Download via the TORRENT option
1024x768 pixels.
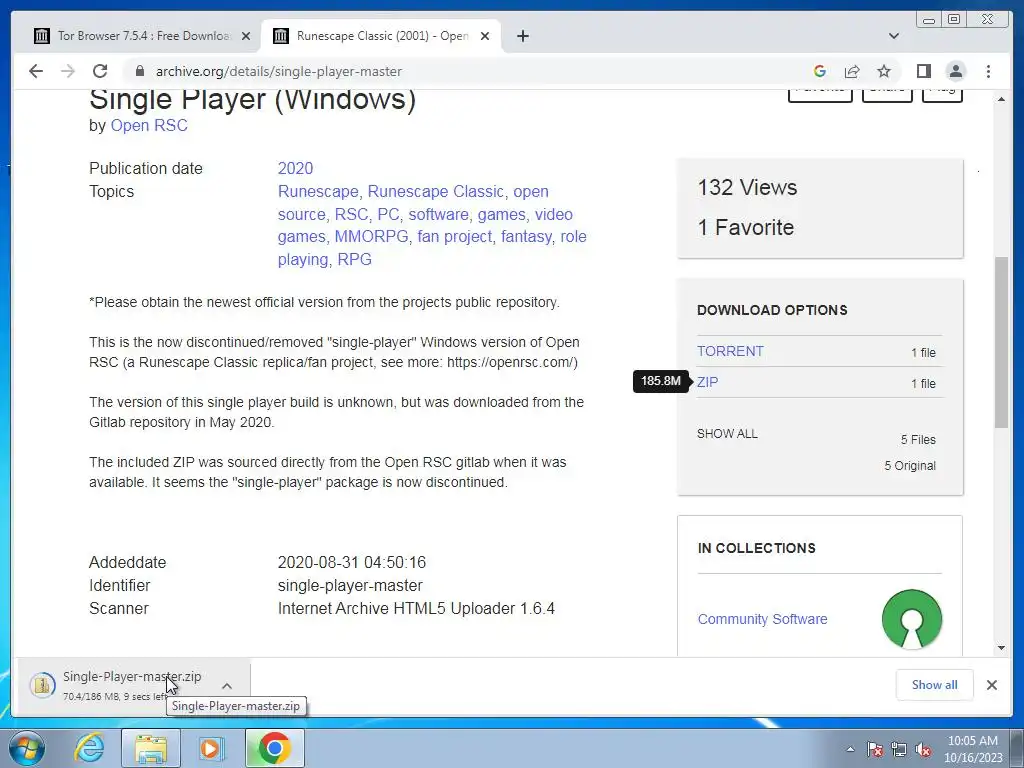[x=729, y=351]
